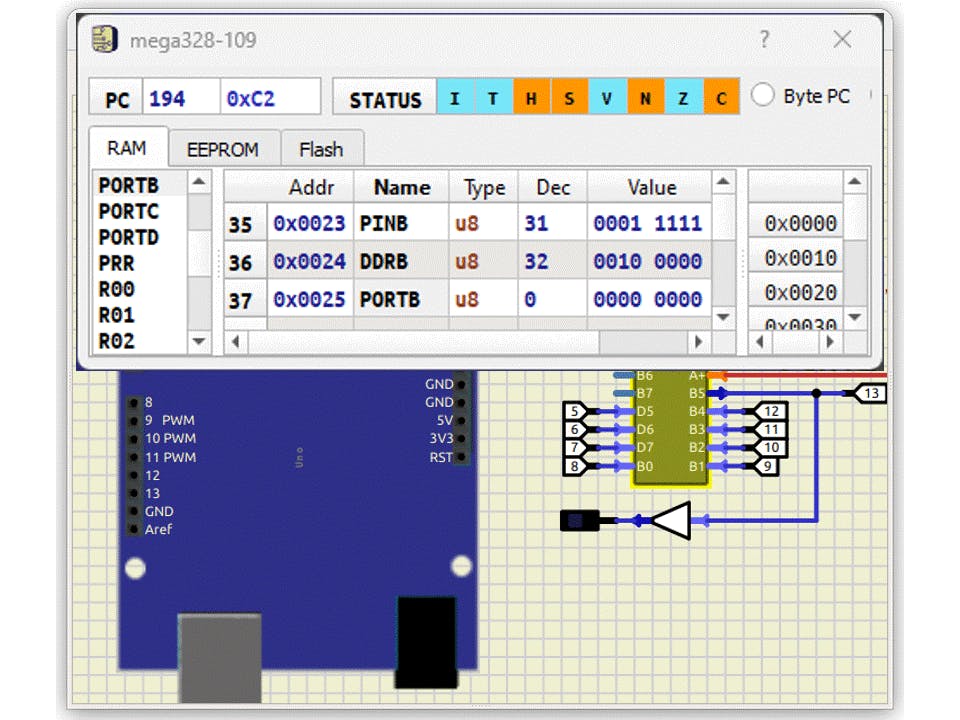Click the pin 13 tunnel connector
Viewport: 960px width, 720px height.
(870, 394)
